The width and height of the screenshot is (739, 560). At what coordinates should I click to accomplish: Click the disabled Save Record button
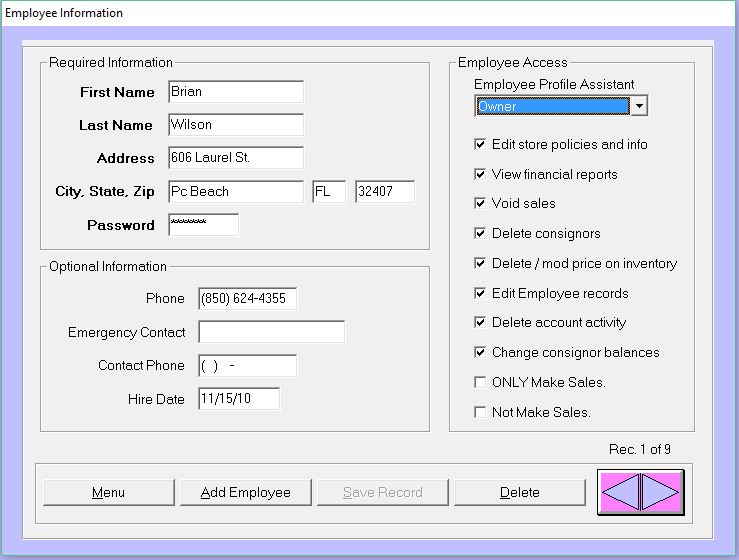point(383,493)
